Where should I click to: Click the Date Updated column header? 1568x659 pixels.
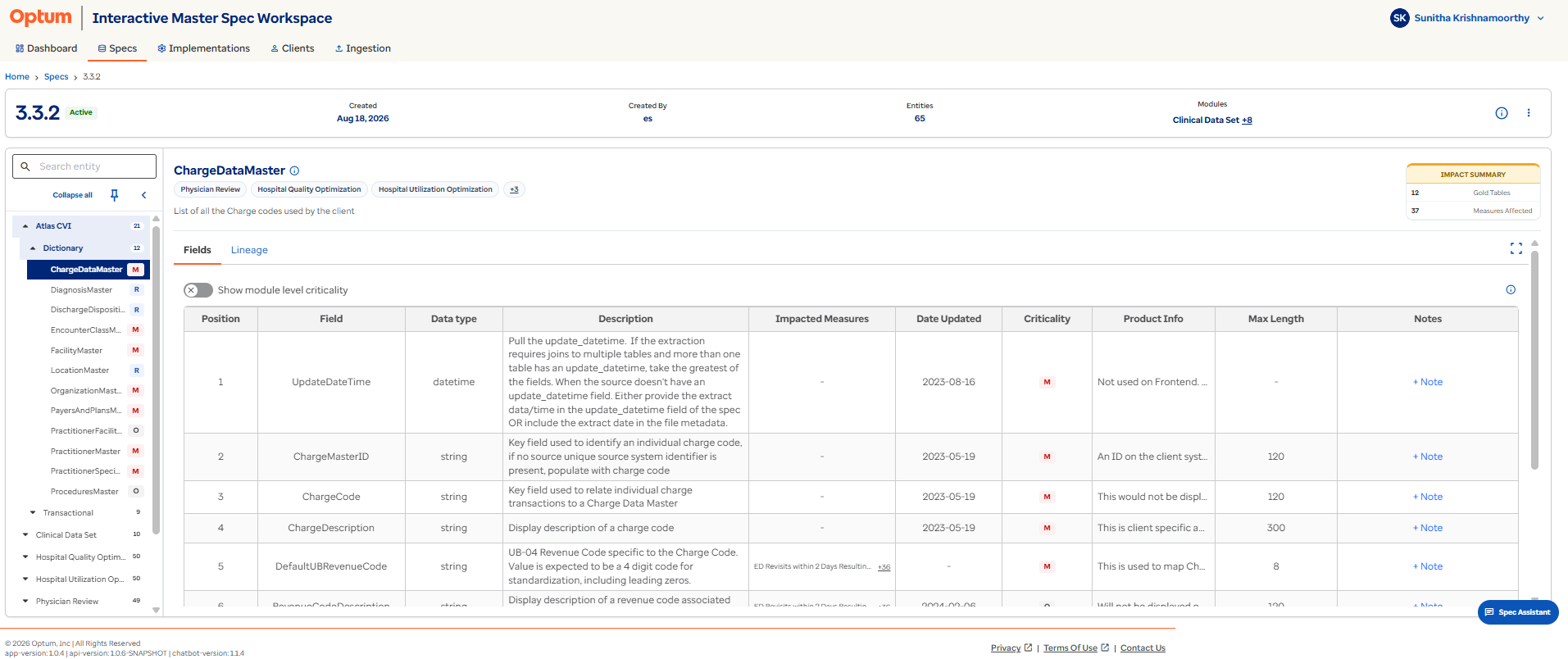(948, 320)
